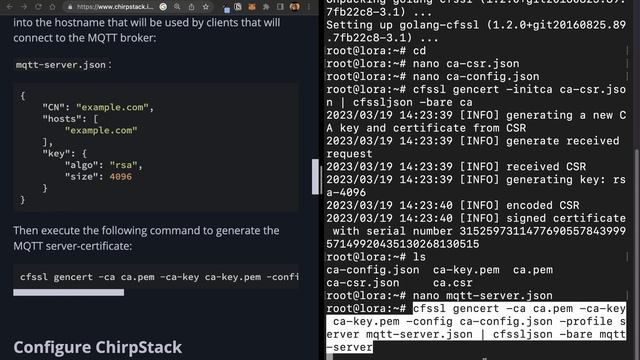
Task: Go back in the browser
Action: tap(10, 7)
